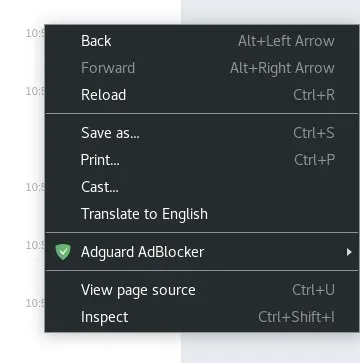Choose Back from the context menu

click(202, 41)
